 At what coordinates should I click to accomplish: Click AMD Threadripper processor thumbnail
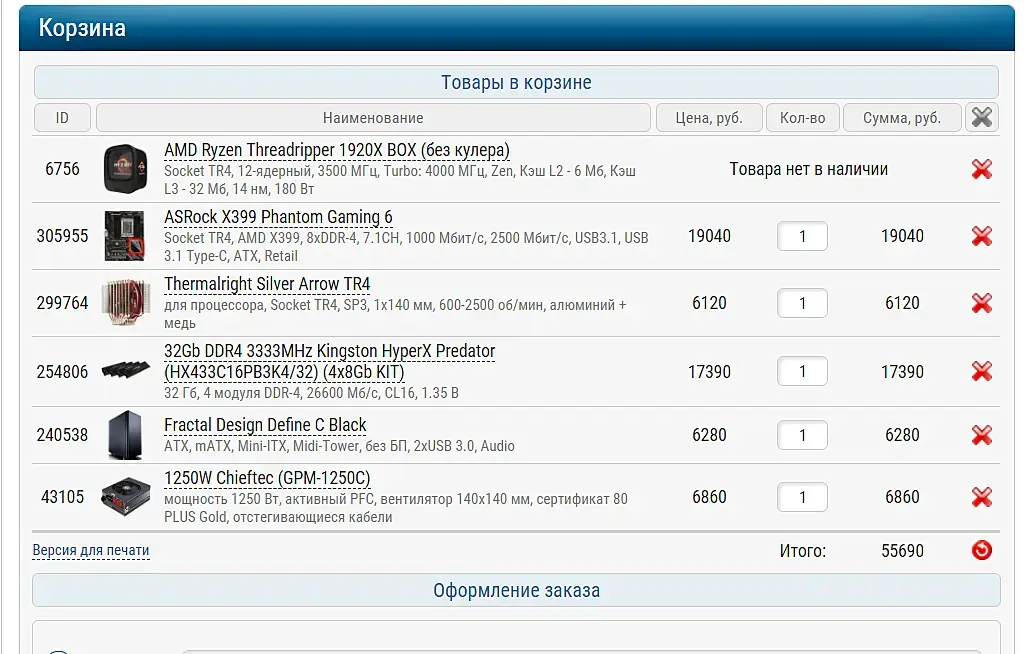[125, 169]
